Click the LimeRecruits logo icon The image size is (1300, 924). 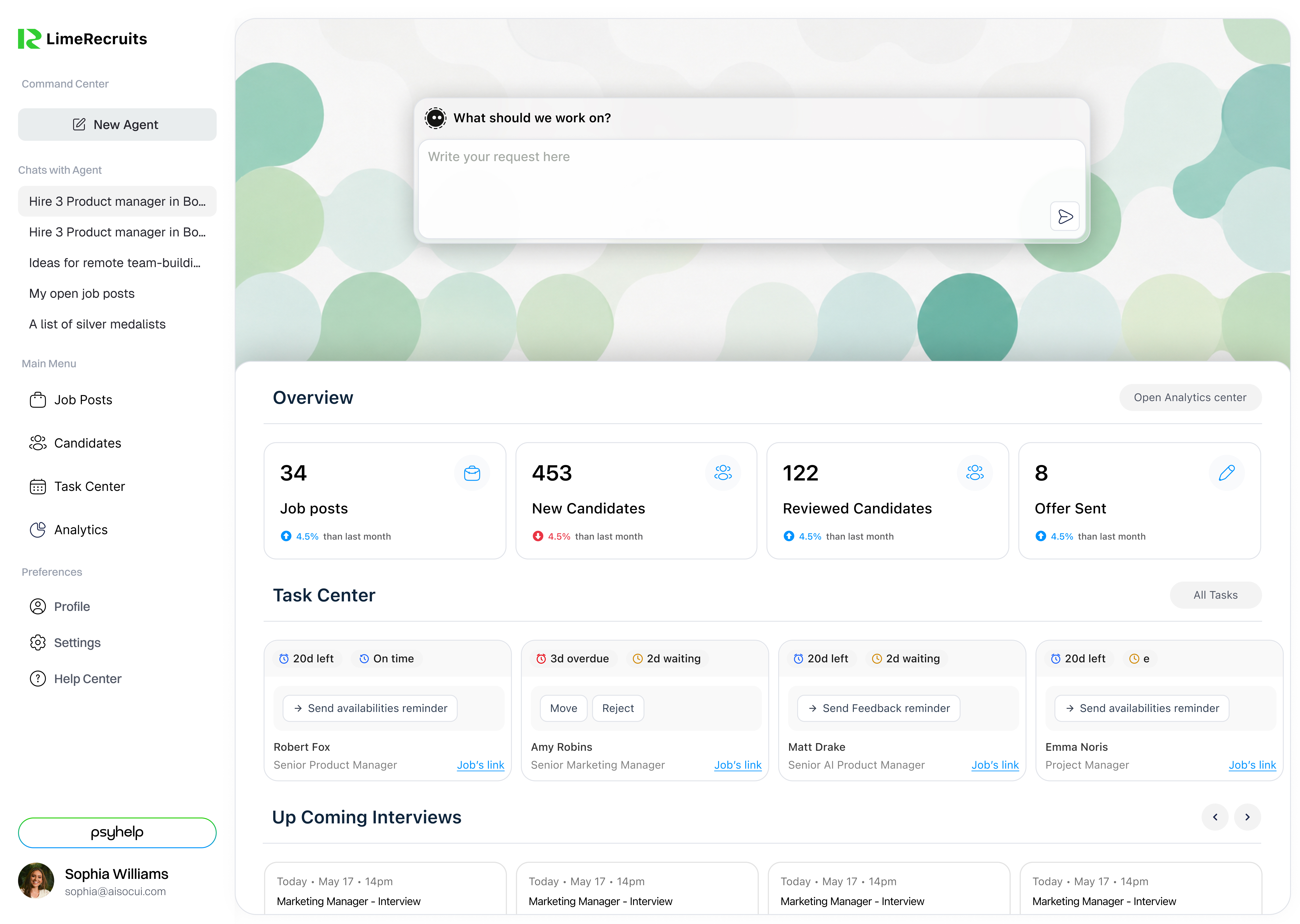click(x=29, y=39)
